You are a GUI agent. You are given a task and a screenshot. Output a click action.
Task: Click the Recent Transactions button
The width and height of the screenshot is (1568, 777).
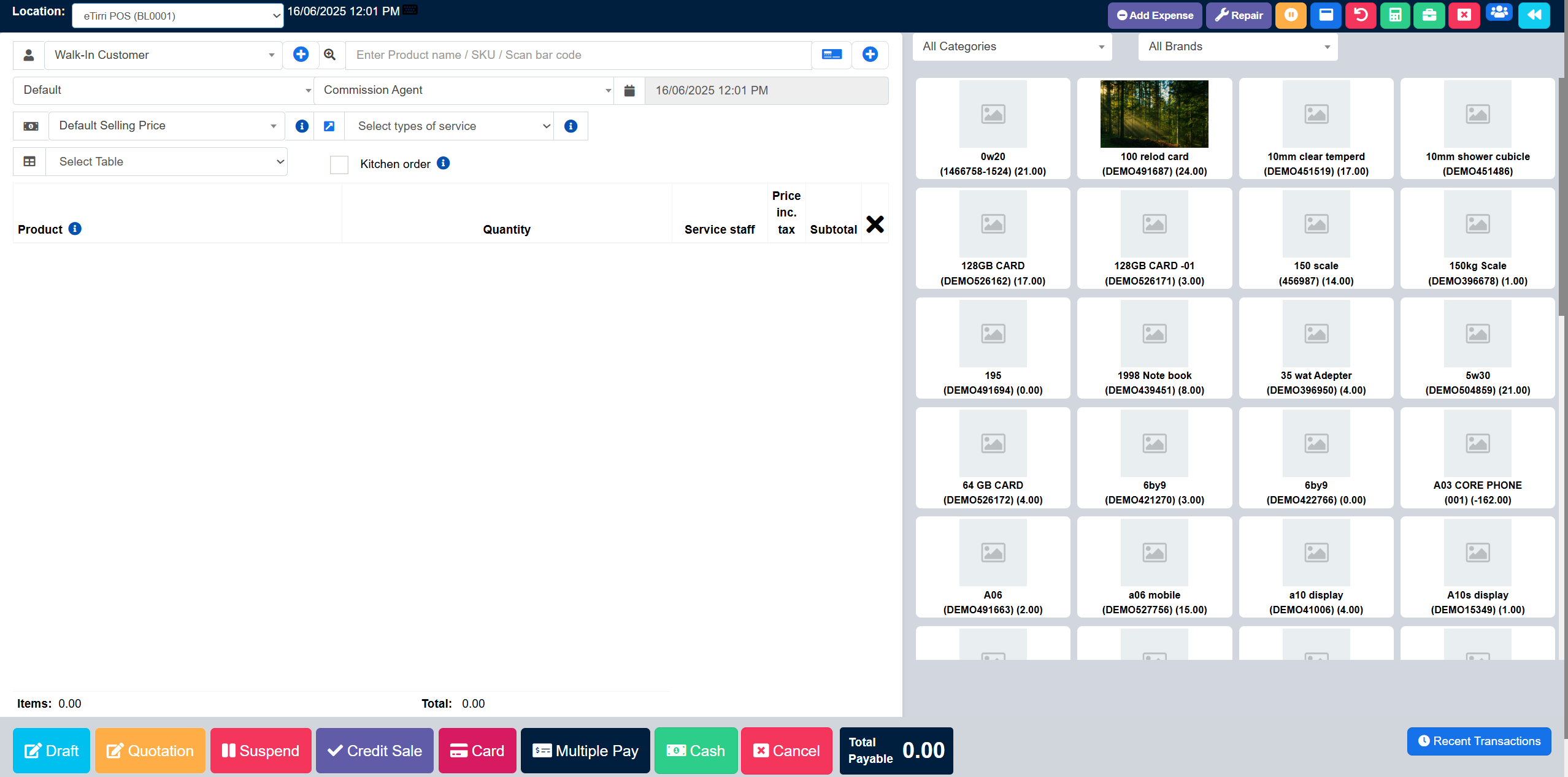point(1478,741)
